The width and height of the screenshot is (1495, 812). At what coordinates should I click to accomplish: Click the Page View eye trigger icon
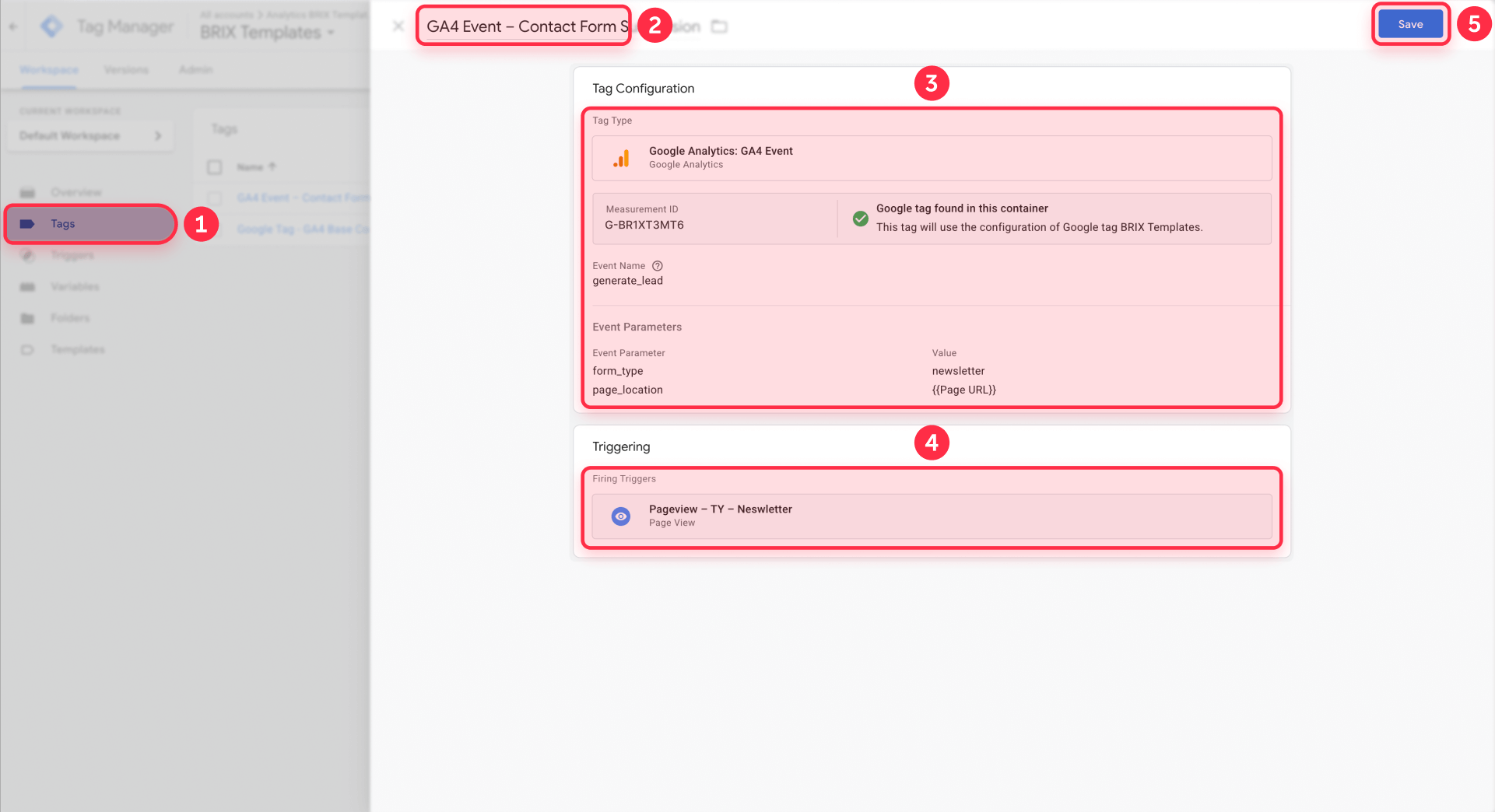click(x=621, y=516)
